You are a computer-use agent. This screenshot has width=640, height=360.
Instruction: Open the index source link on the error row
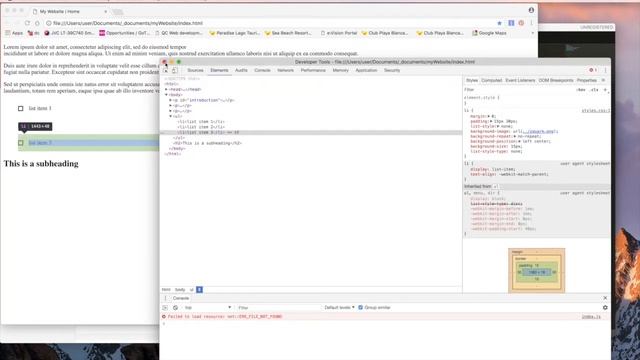tap(591, 317)
